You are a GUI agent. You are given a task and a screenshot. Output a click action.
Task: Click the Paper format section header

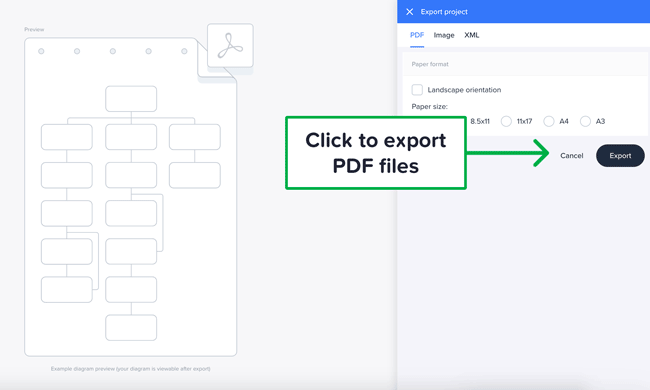[x=525, y=64]
